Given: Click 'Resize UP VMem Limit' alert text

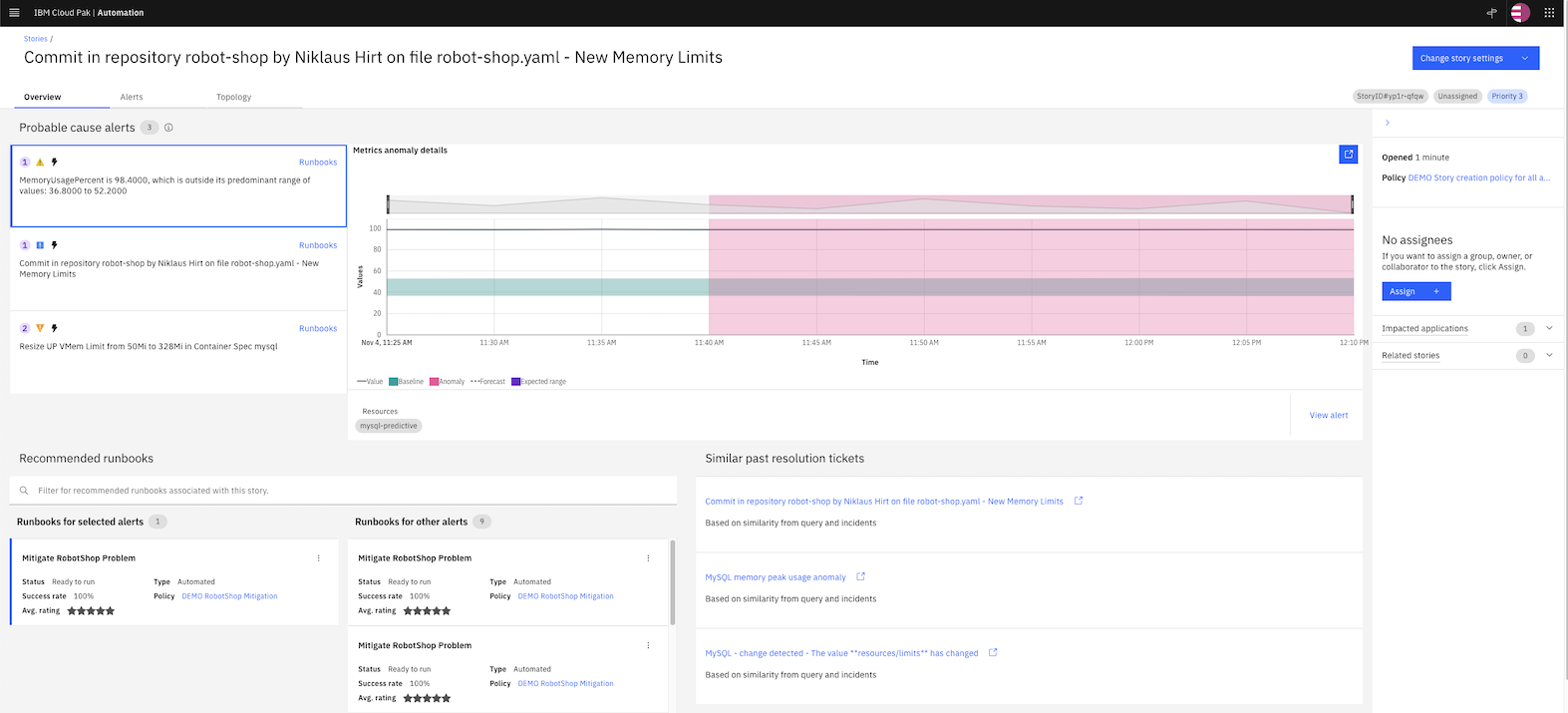Looking at the screenshot, I should pyautogui.click(x=149, y=347).
